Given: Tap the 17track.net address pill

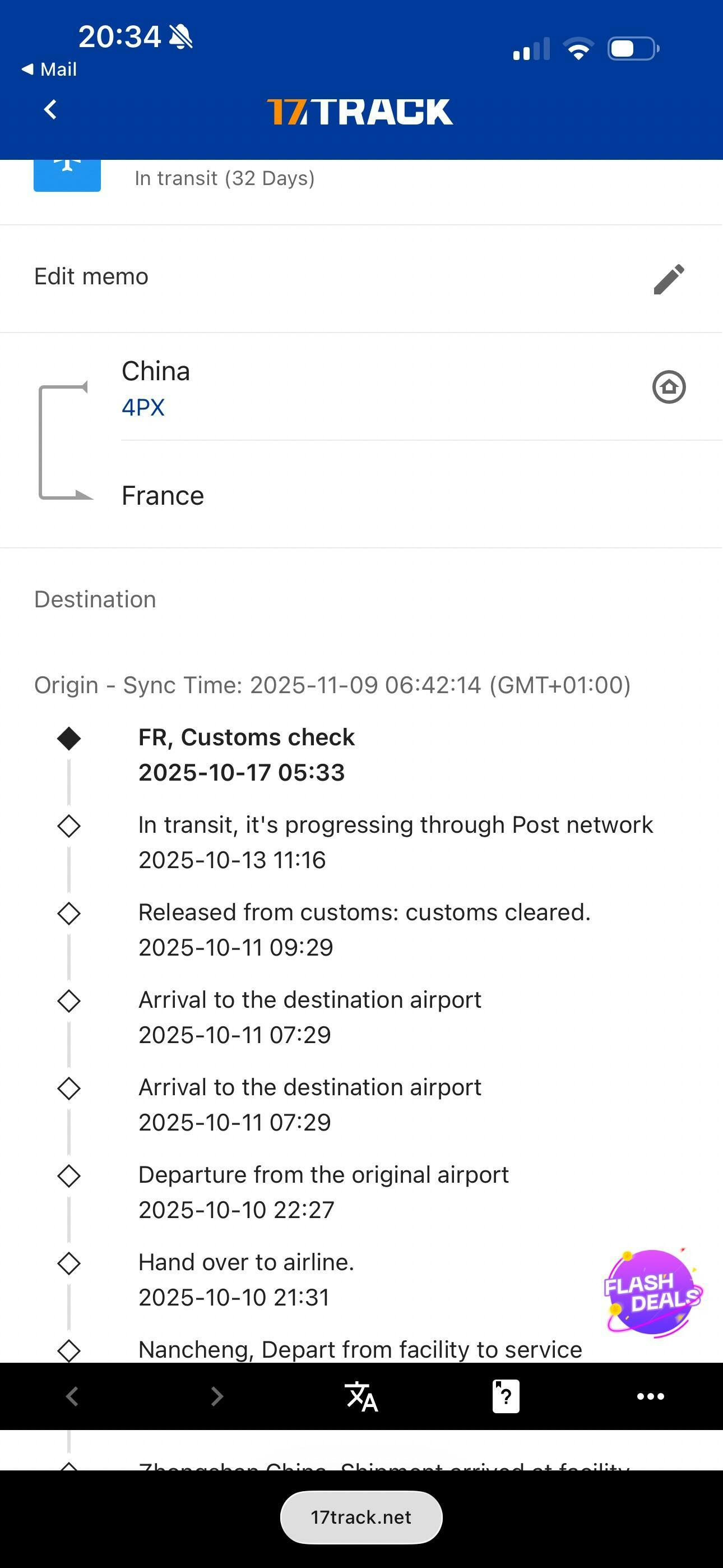Looking at the screenshot, I should (x=361, y=1517).
